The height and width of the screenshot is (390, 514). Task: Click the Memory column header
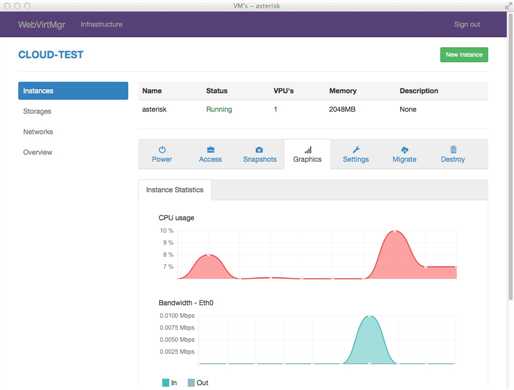pyautogui.click(x=343, y=91)
